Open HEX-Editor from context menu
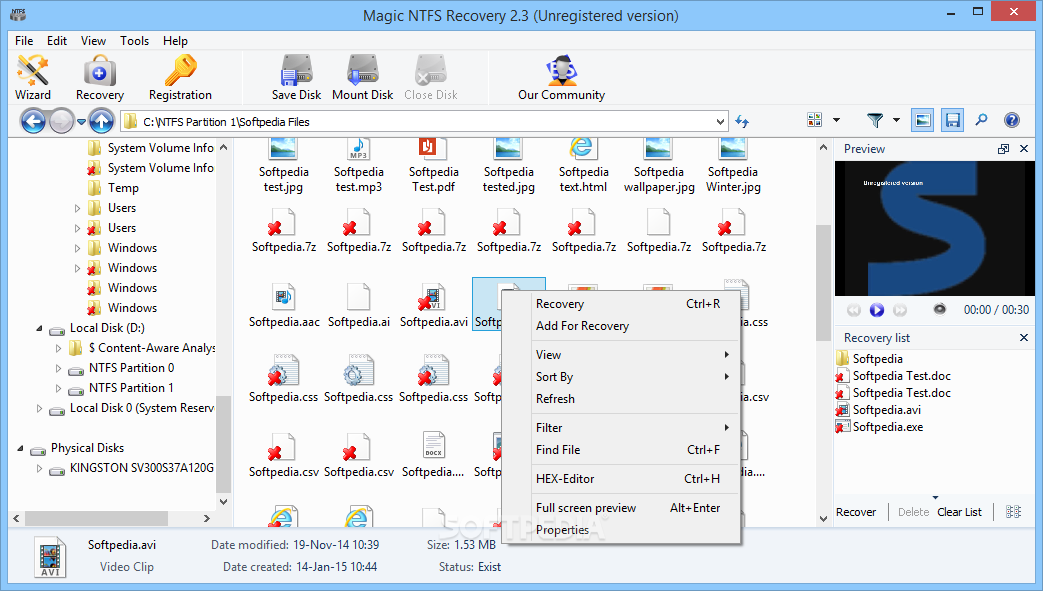 click(x=621, y=479)
